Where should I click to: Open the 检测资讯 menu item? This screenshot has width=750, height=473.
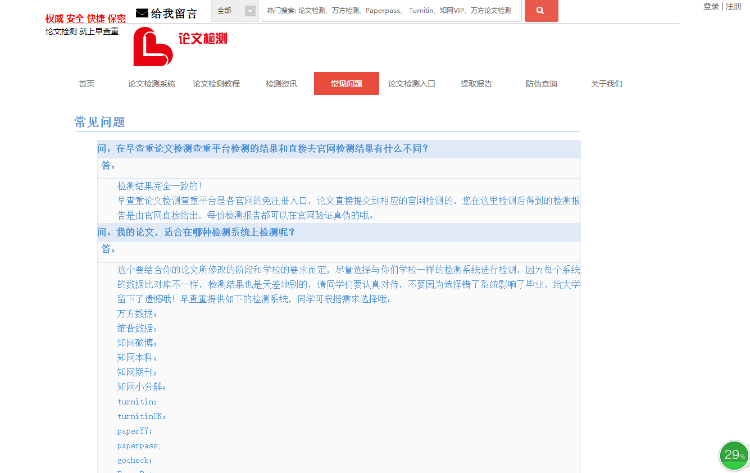[281, 84]
